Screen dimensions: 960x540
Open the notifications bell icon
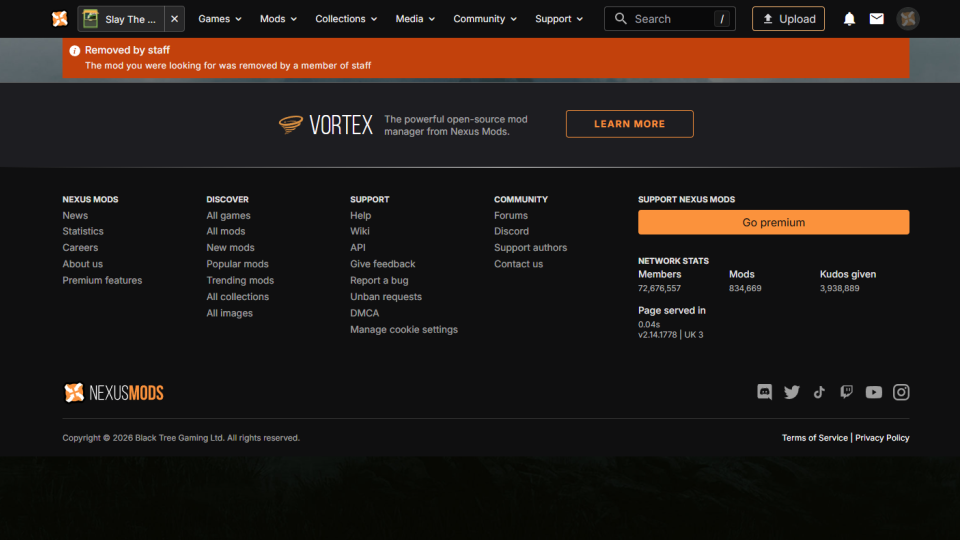point(849,19)
